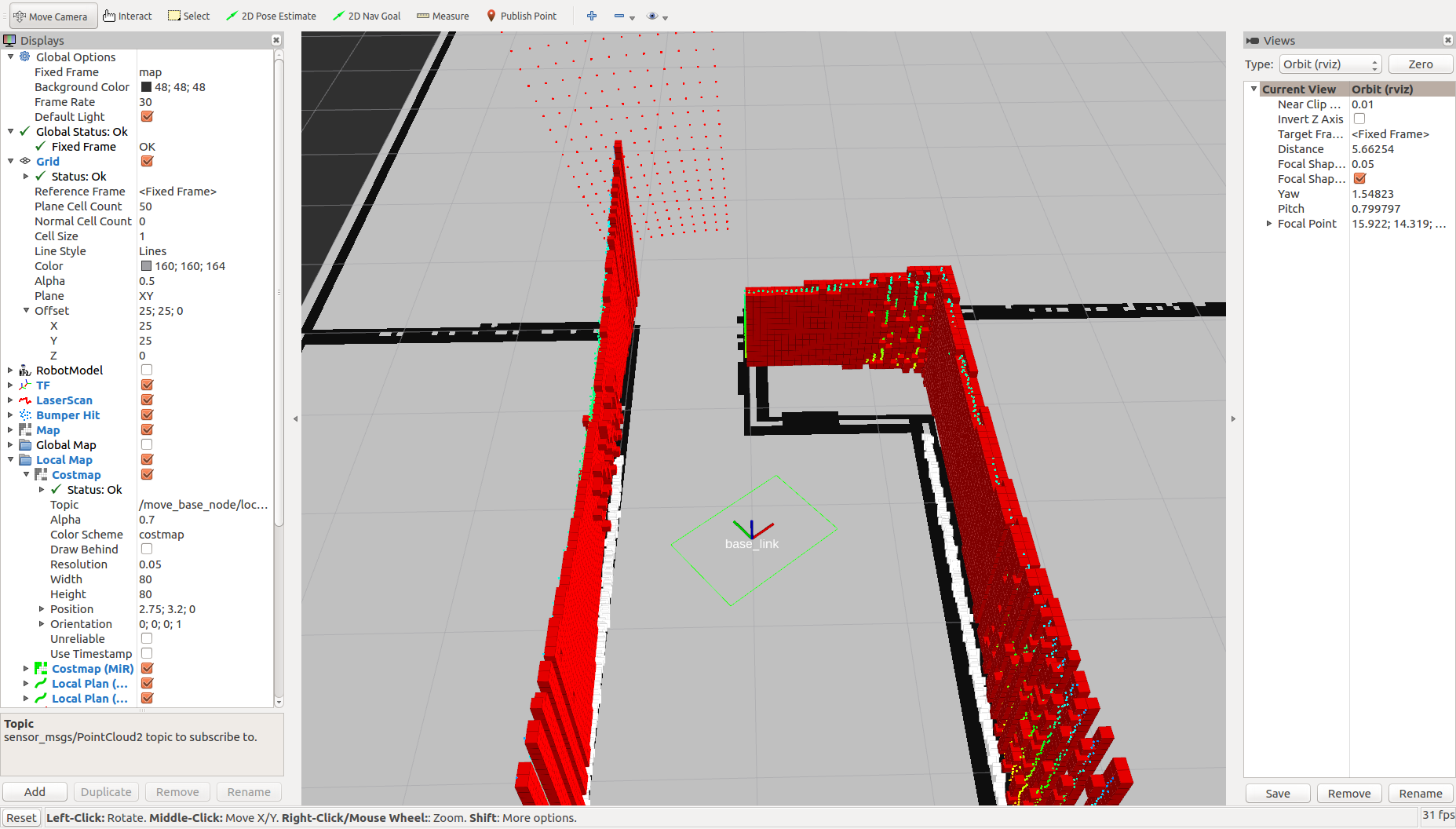
Task: Collapse the Global Options section
Action: [x=10, y=56]
